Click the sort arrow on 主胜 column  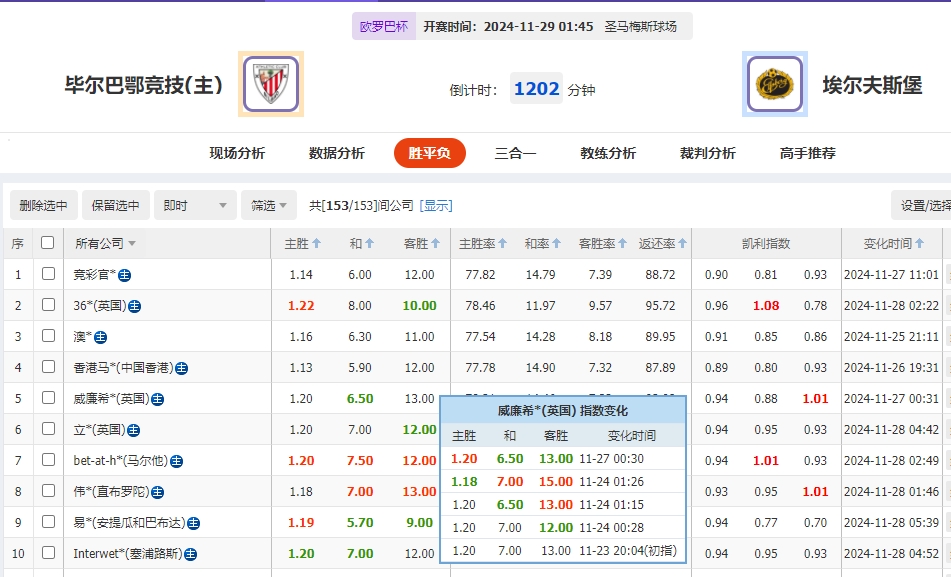click(x=318, y=241)
